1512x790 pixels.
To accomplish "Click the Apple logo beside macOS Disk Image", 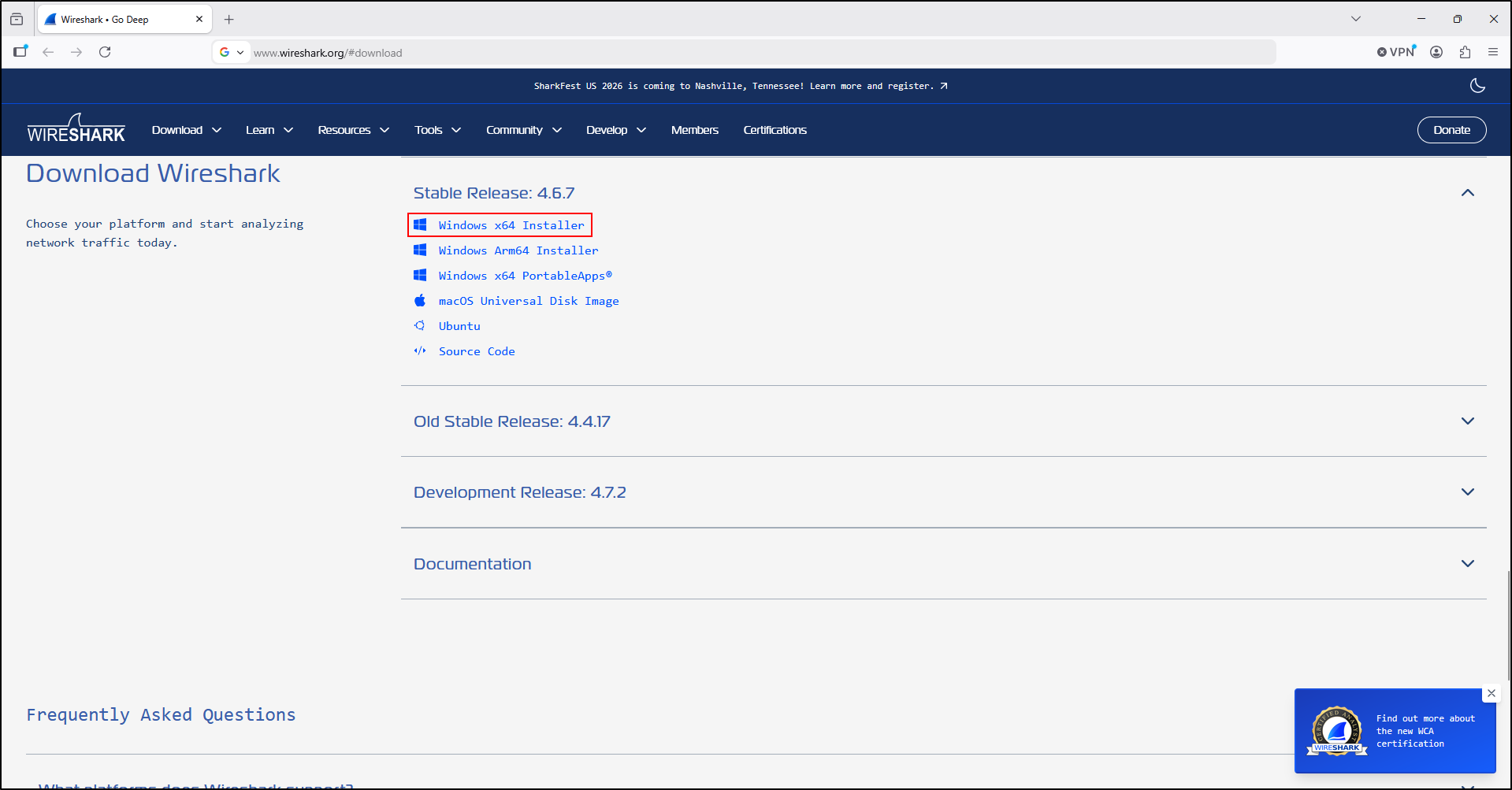I will point(420,300).
